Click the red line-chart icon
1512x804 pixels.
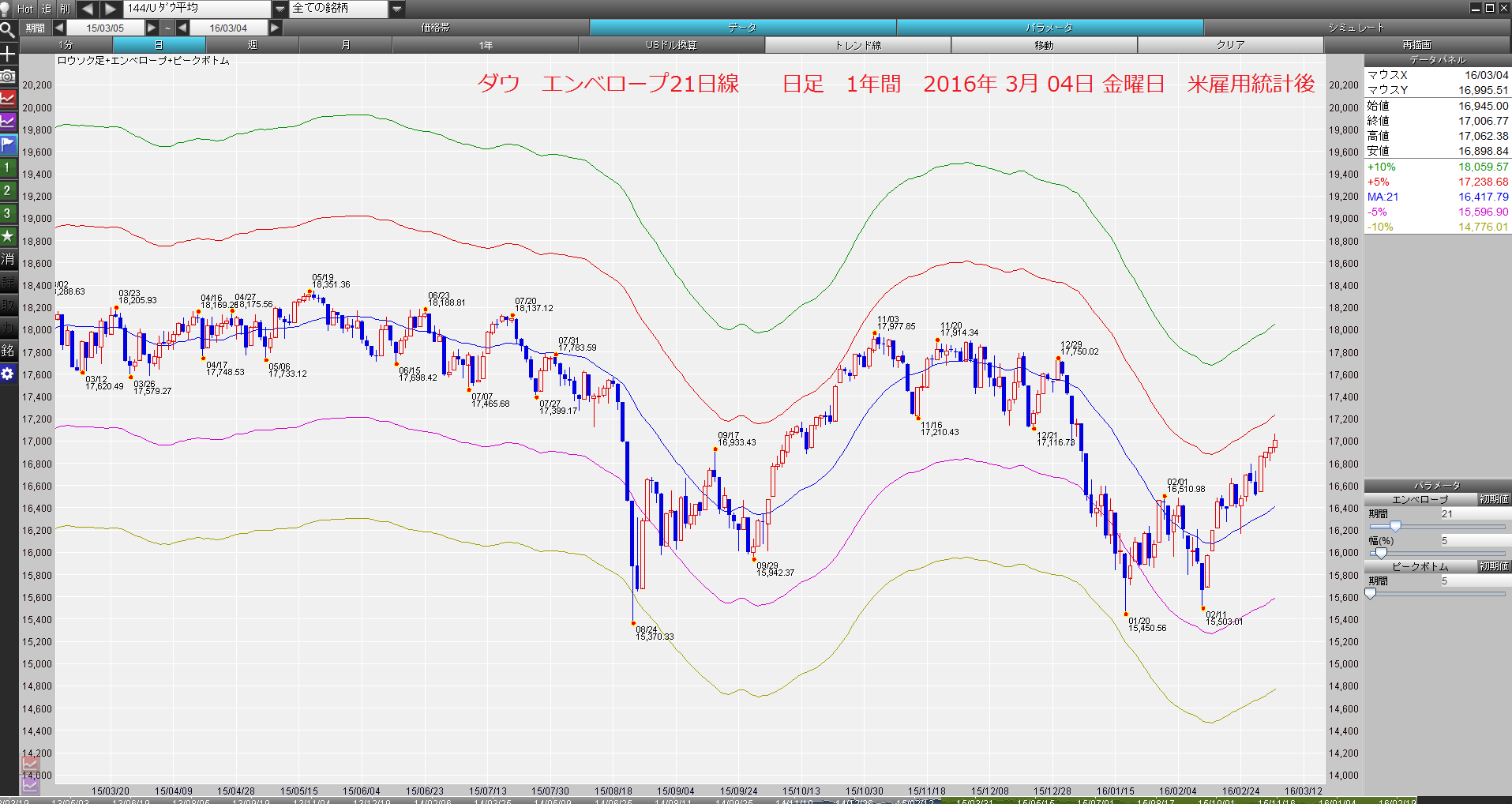coord(8,99)
